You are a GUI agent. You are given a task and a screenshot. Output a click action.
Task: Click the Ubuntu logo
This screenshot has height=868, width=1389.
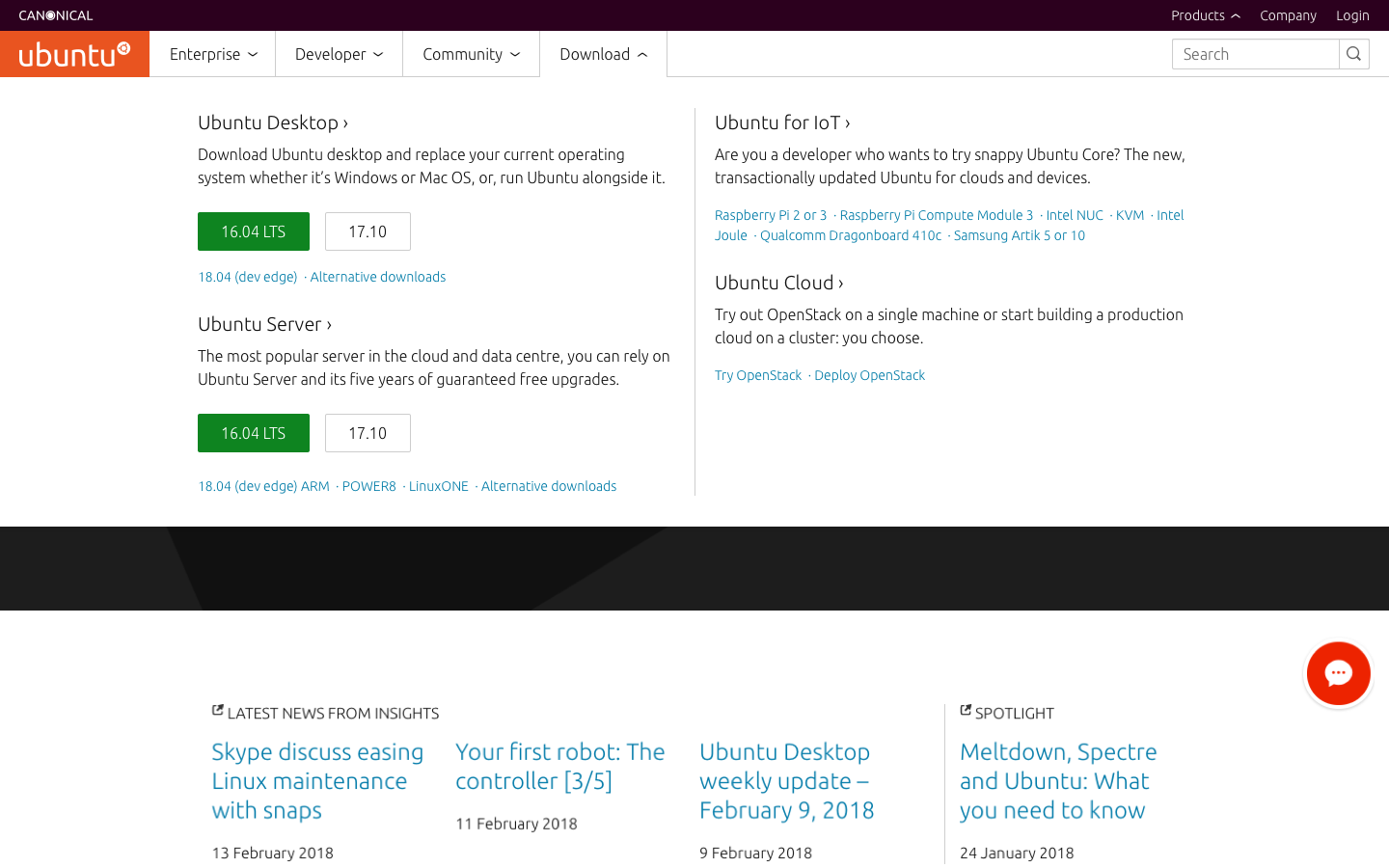74,54
